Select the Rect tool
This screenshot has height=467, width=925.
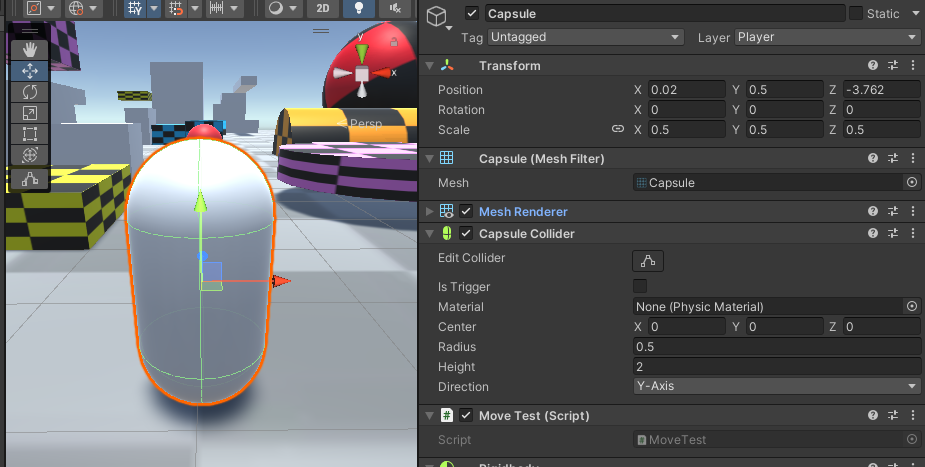[x=29, y=134]
